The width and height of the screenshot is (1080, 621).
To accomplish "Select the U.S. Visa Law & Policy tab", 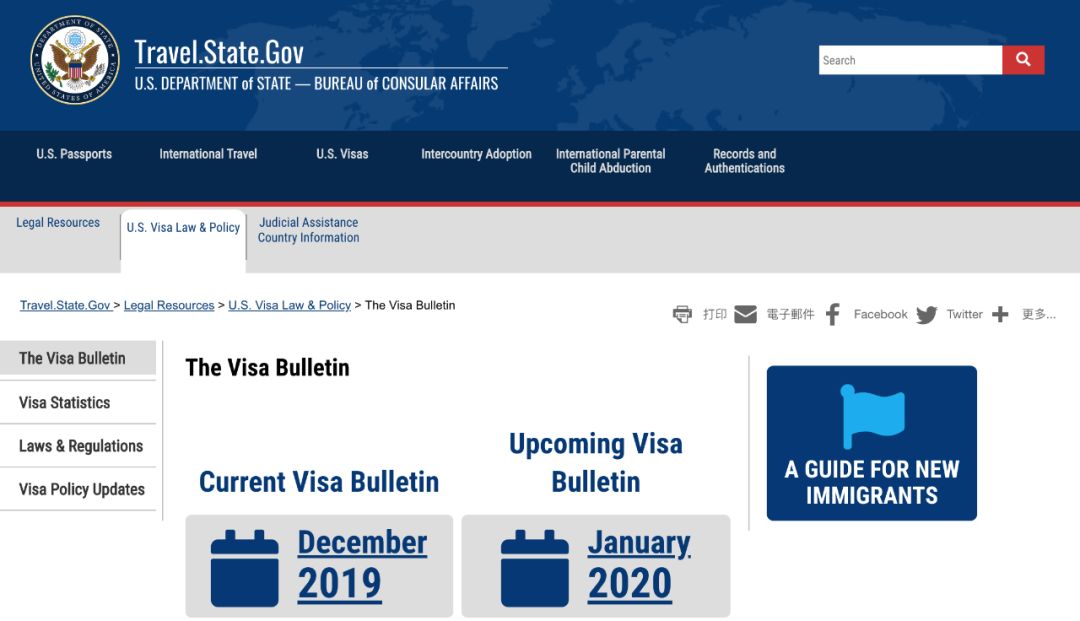I will 183,227.
